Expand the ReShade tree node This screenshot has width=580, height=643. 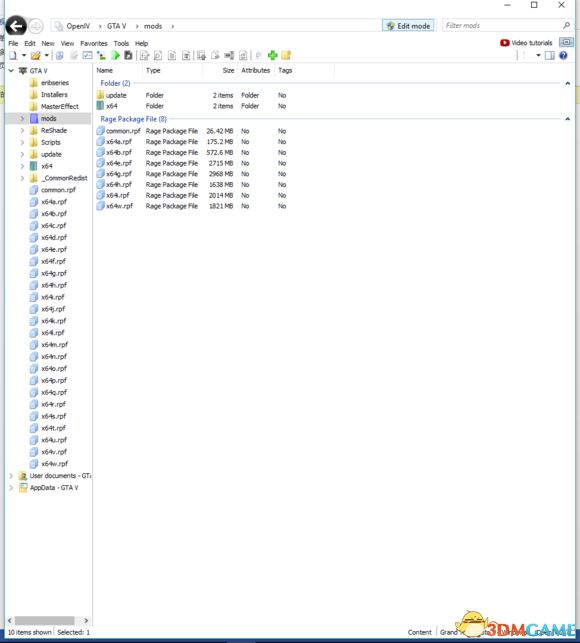[x=23, y=130]
